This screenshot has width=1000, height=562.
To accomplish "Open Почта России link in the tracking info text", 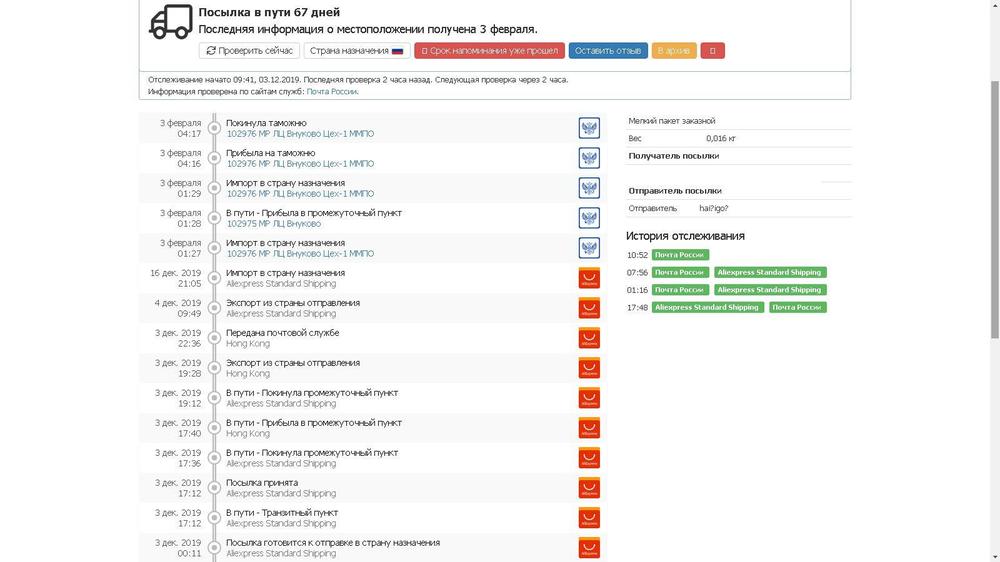I will (331, 92).
